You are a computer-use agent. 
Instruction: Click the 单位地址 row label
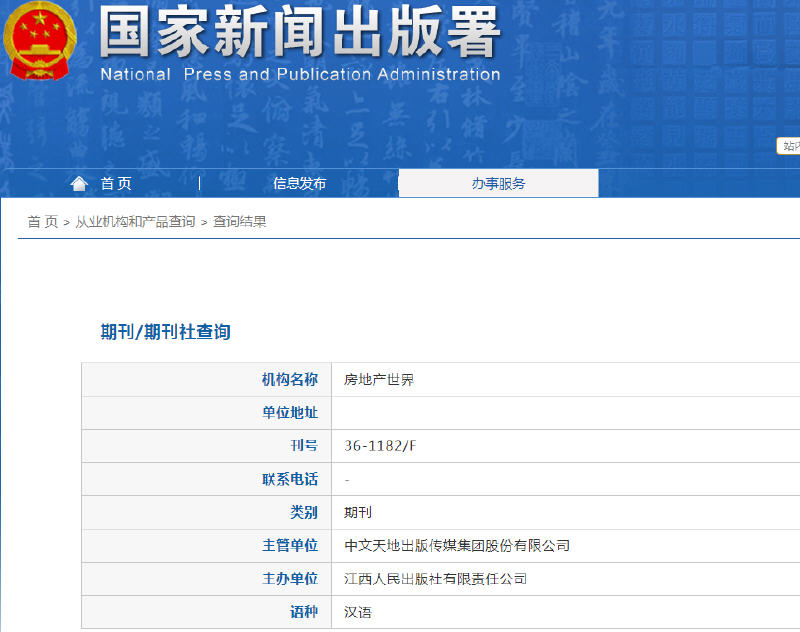point(290,413)
